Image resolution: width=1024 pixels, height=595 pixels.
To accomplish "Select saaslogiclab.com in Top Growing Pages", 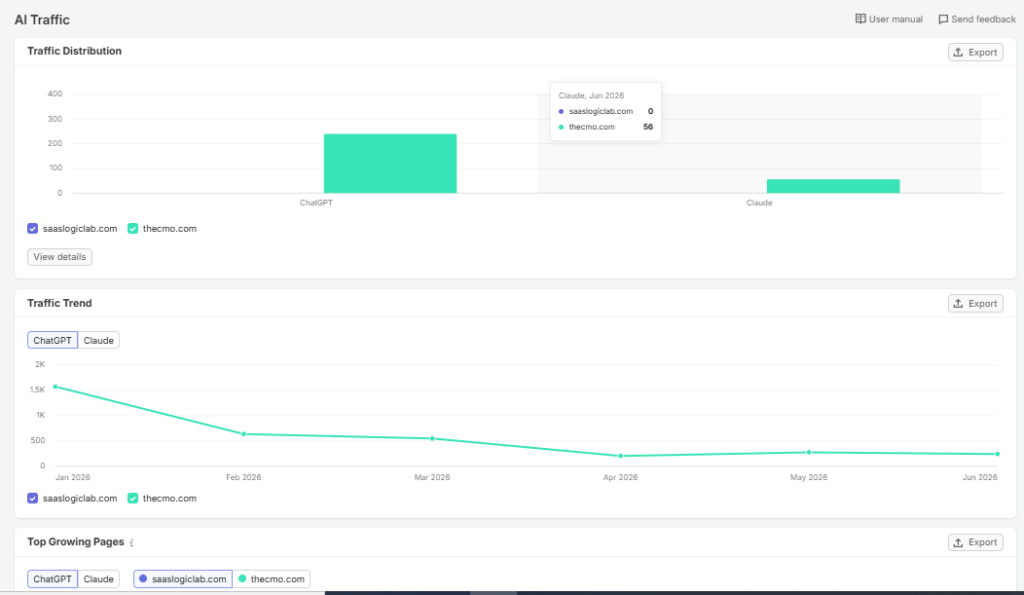I will click(183, 579).
